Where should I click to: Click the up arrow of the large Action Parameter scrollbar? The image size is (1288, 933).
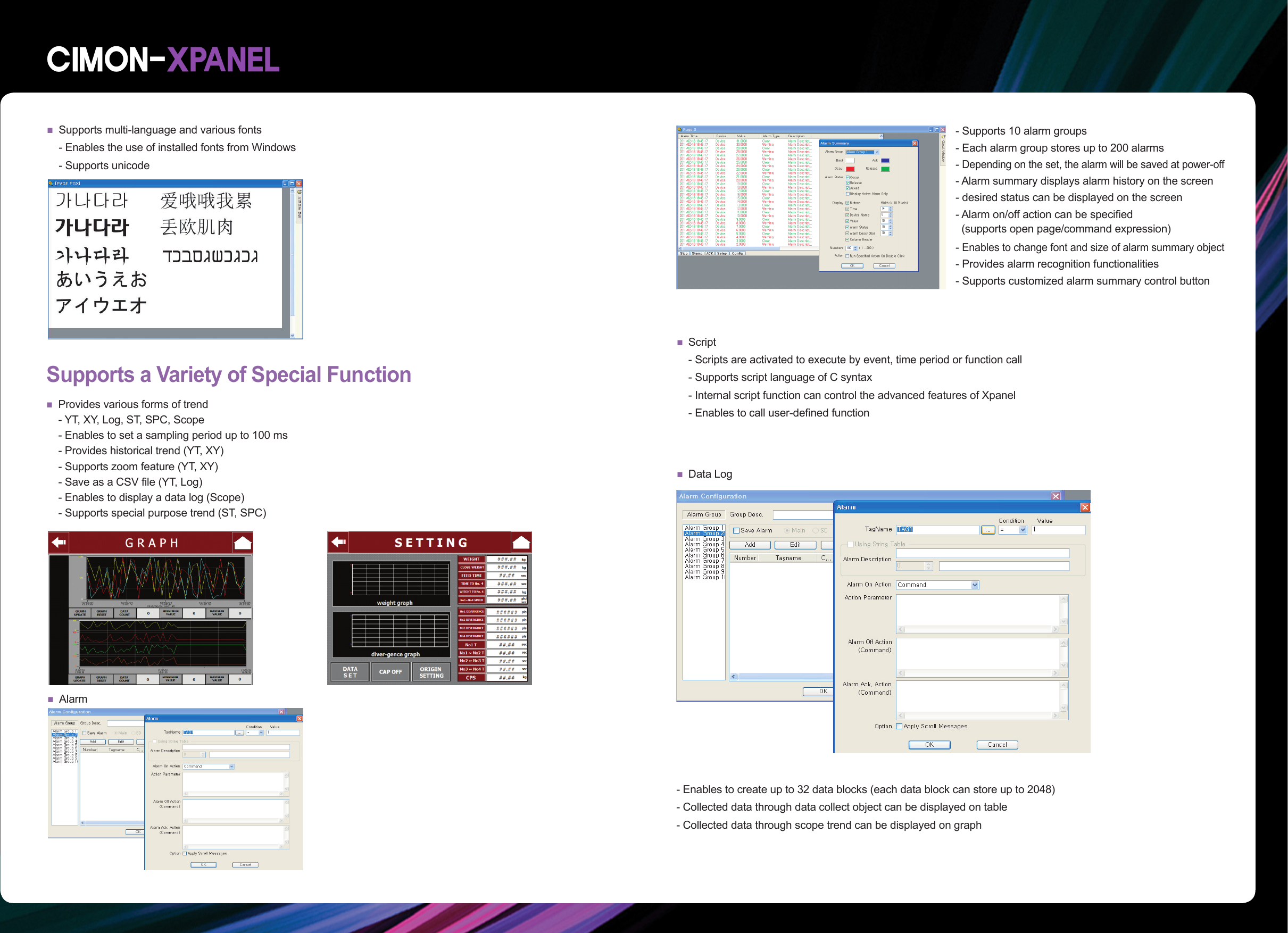point(1063,599)
